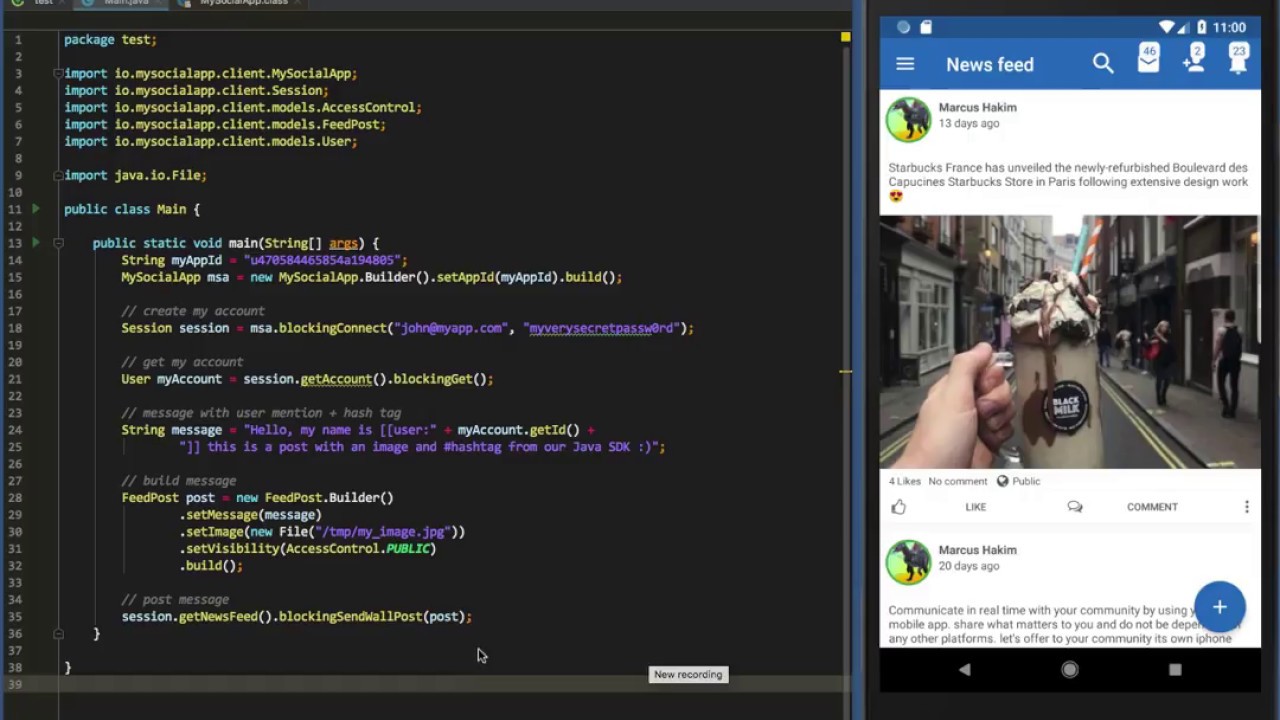1280x720 pixels.
Task: Tap the blue floating plus button
Action: click(x=1220, y=607)
